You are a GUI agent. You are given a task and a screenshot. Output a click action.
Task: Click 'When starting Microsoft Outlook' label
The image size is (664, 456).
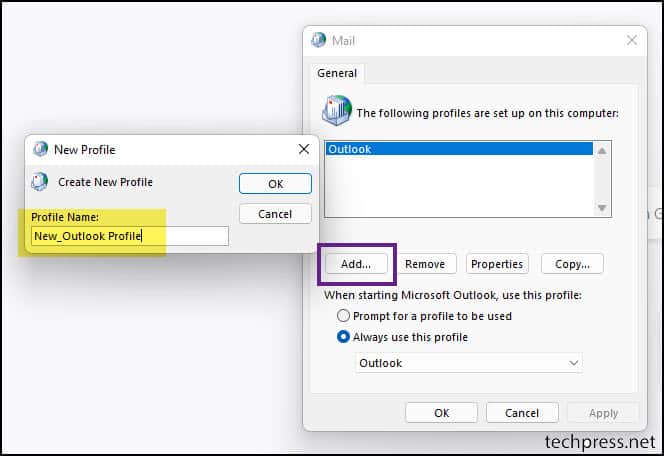click(x=453, y=295)
